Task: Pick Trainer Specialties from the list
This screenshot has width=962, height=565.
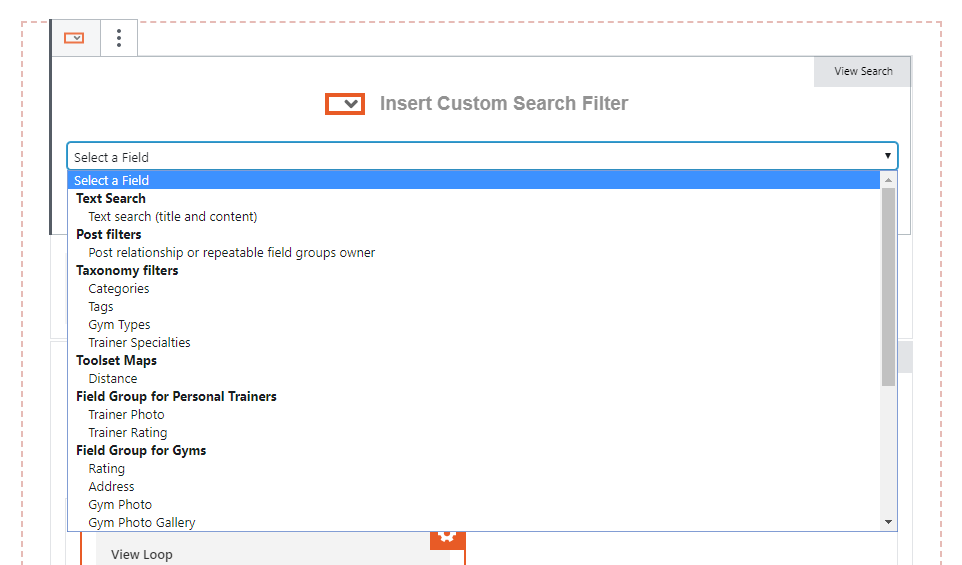Action: 139,343
